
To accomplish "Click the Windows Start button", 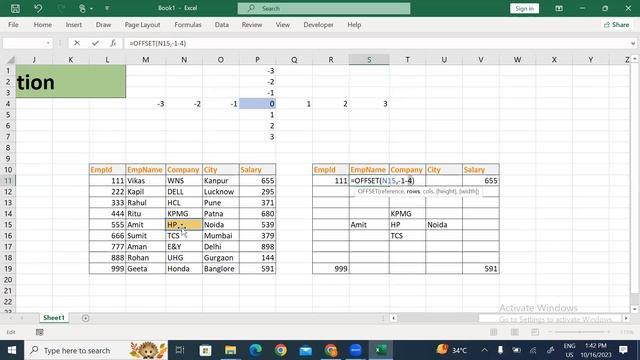I will (x=12, y=350).
